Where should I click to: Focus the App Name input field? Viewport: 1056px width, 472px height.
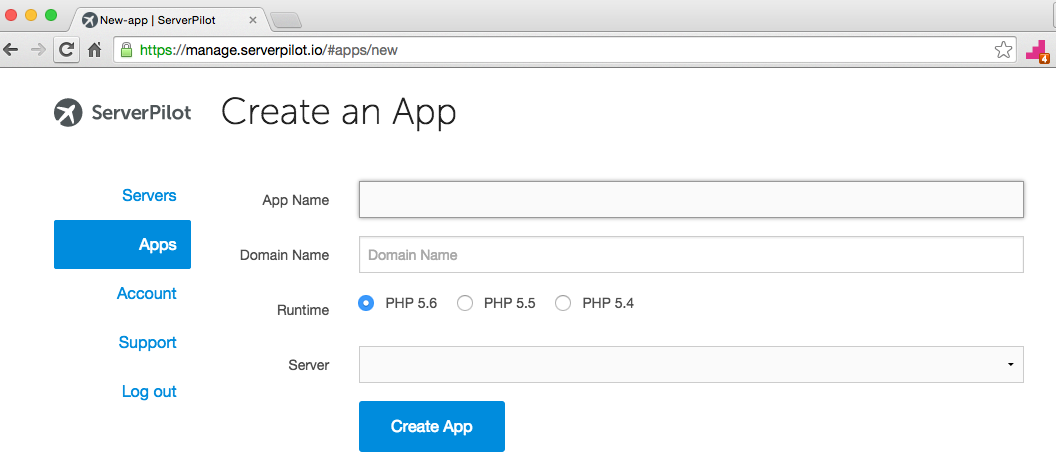[x=691, y=199]
